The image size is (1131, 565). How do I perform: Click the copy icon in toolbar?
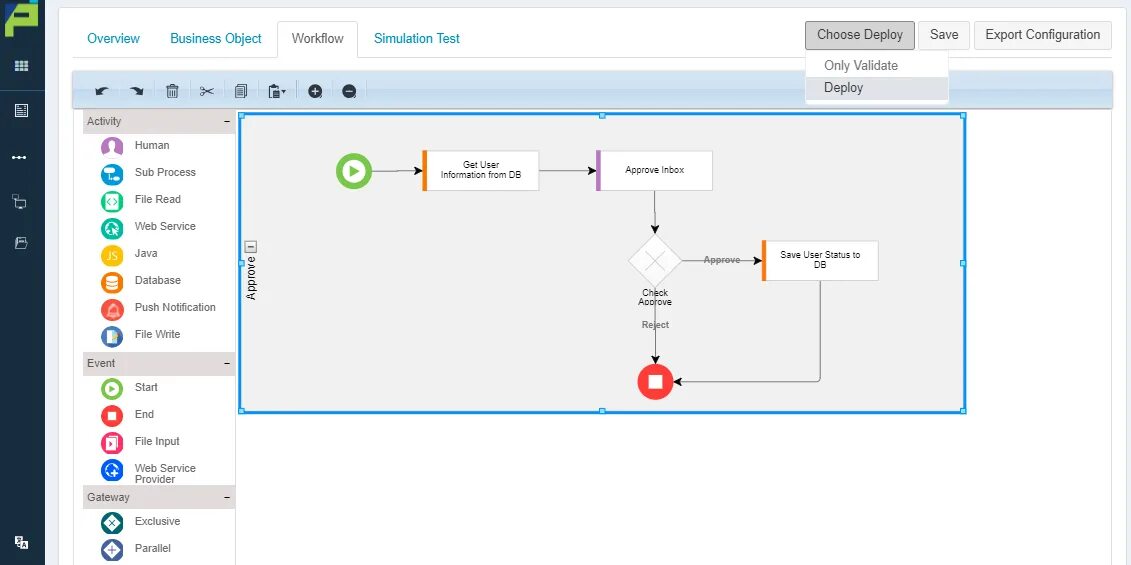(x=241, y=91)
